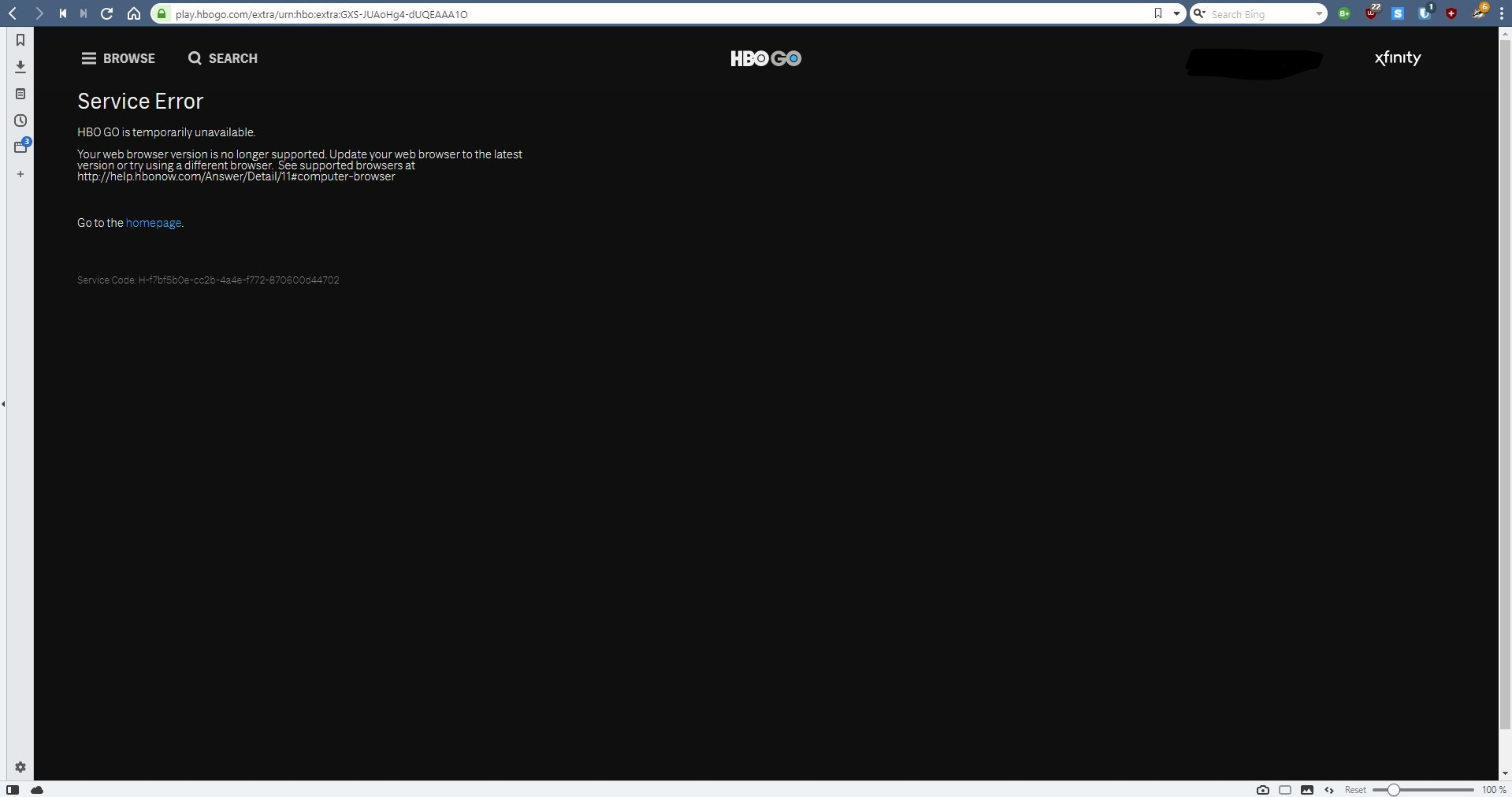Capture a page screenshot from the status bar
Image resolution: width=1512 pixels, height=797 pixels.
(1262, 790)
